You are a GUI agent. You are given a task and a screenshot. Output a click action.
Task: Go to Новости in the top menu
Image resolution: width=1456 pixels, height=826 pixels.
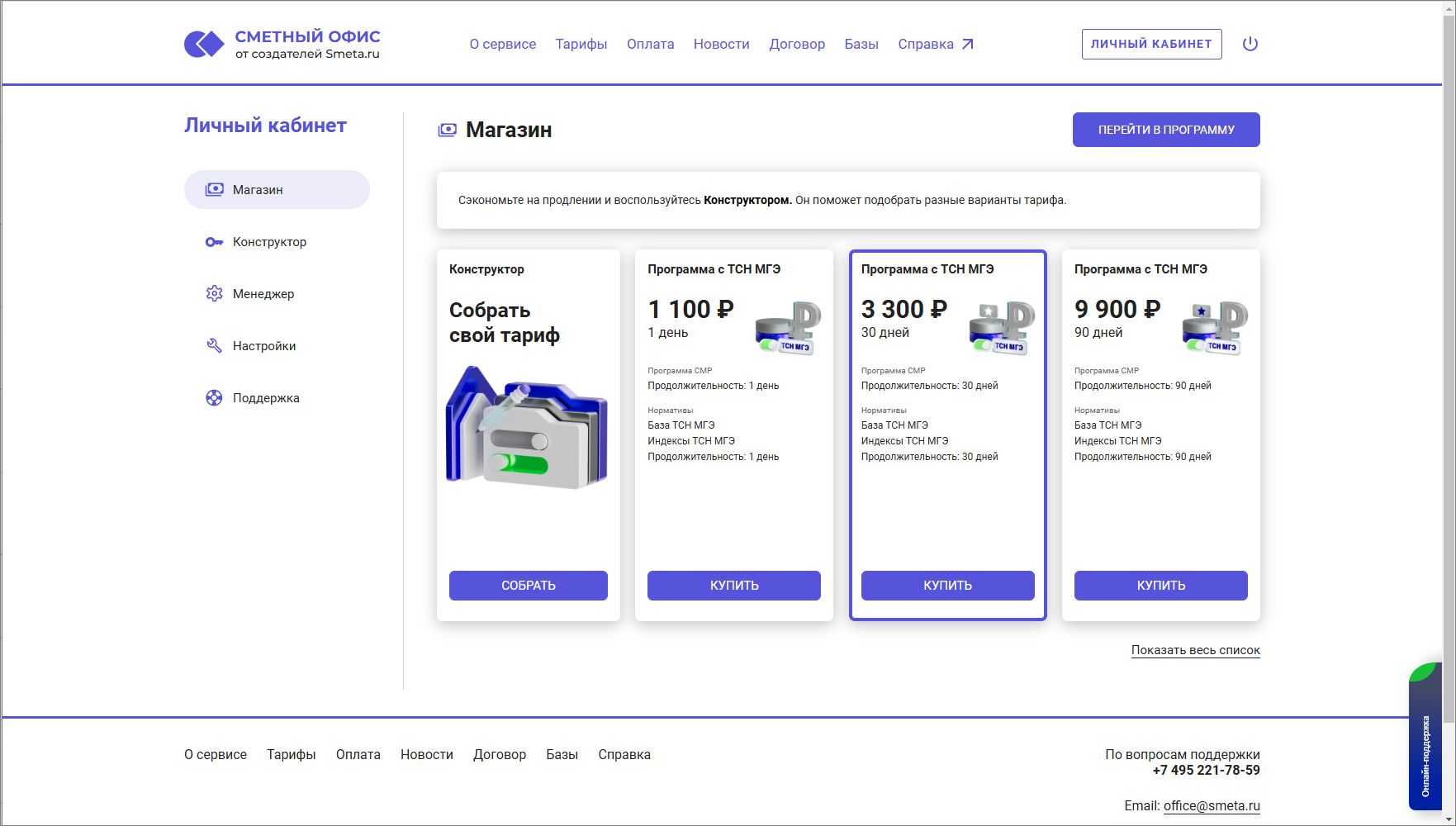pyautogui.click(x=721, y=45)
